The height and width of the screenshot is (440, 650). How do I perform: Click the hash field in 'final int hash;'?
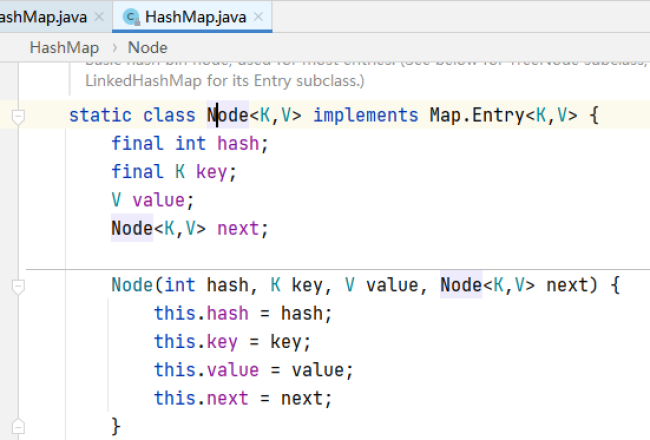coord(238,144)
